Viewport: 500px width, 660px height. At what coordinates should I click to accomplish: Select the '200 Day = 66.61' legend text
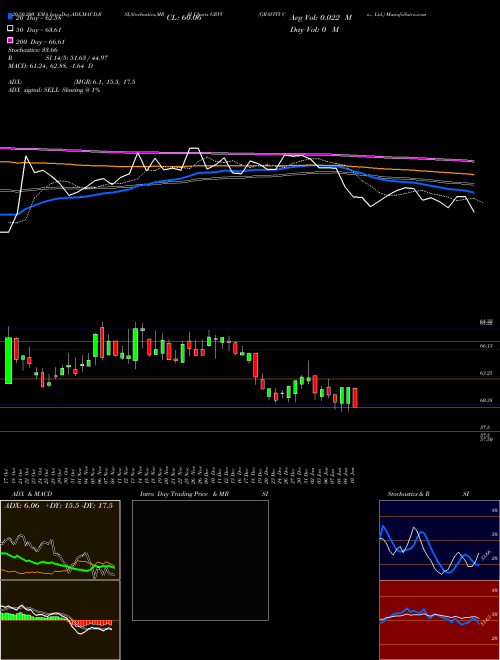tap(40, 41)
